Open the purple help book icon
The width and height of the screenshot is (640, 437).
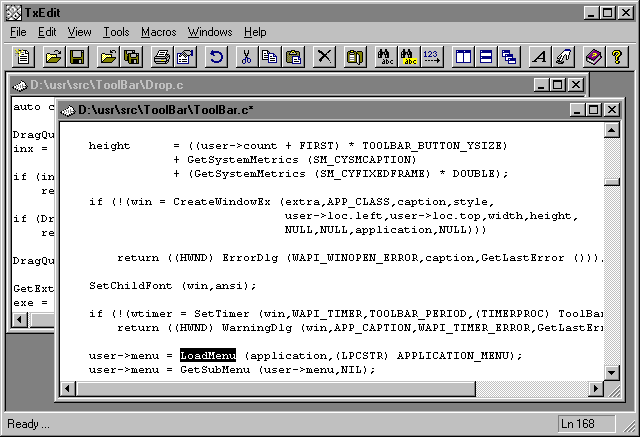[594, 57]
